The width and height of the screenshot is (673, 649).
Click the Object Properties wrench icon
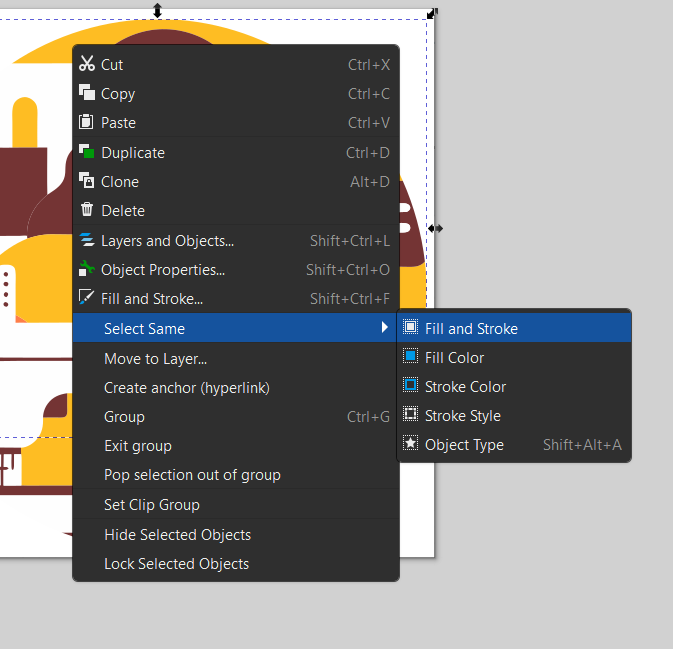point(87,269)
